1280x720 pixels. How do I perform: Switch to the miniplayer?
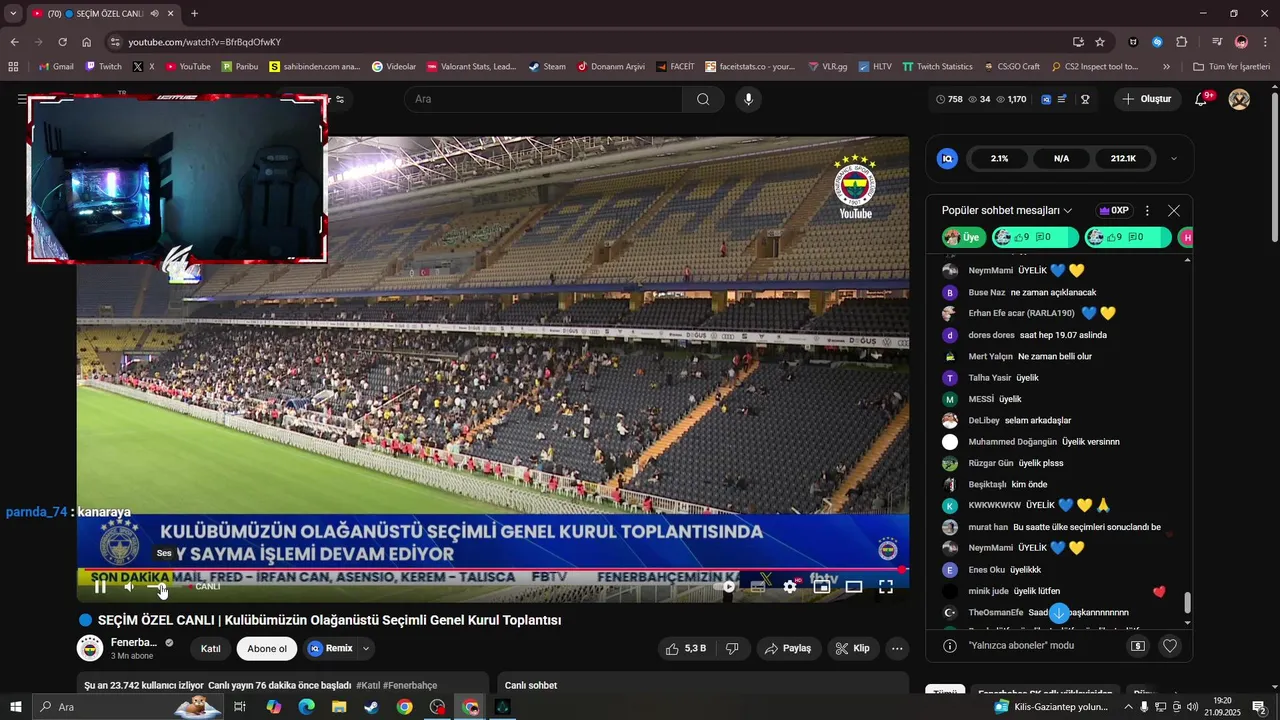tap(822, 587)
